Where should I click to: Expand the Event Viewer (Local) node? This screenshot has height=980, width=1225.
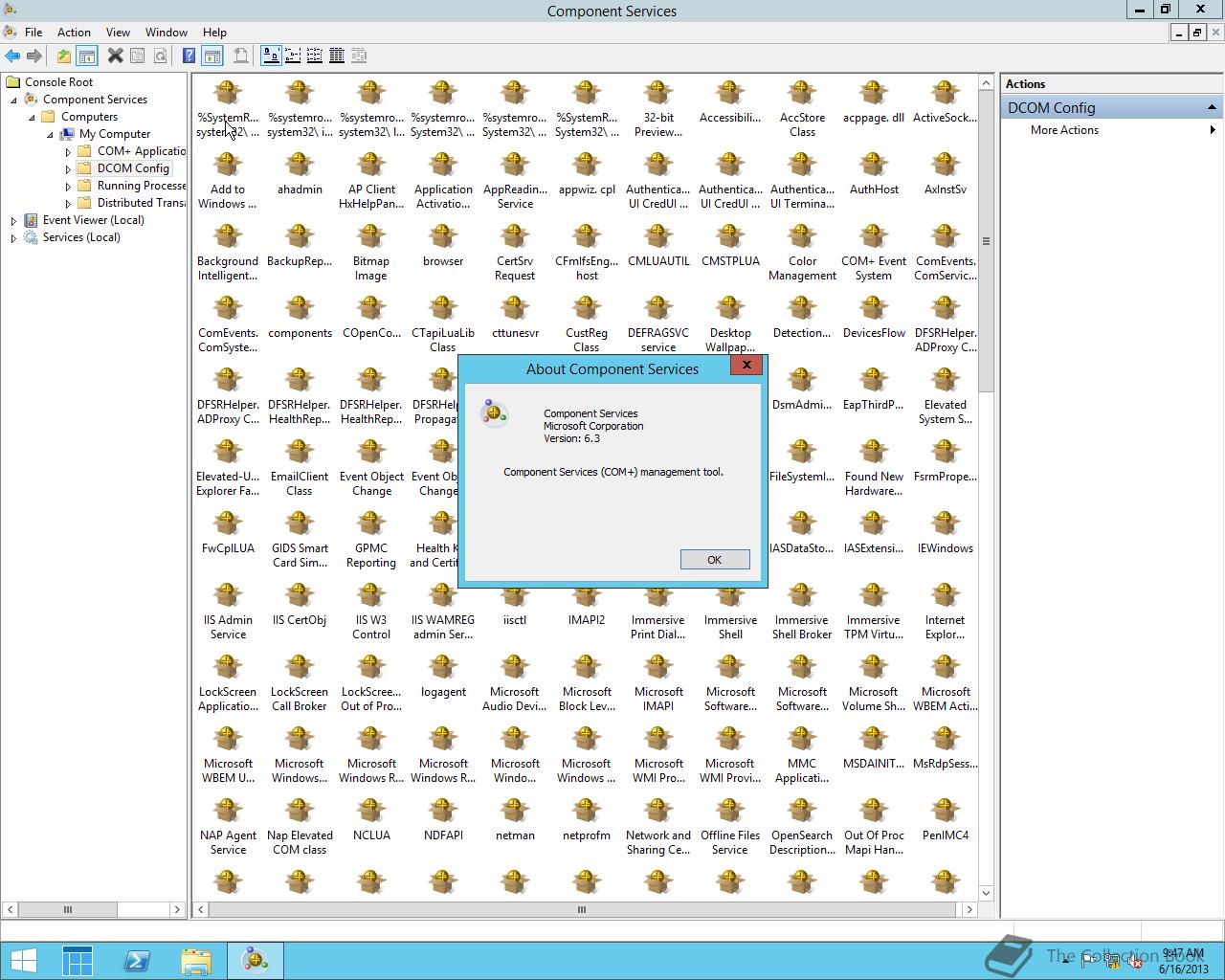click(13, 220)
